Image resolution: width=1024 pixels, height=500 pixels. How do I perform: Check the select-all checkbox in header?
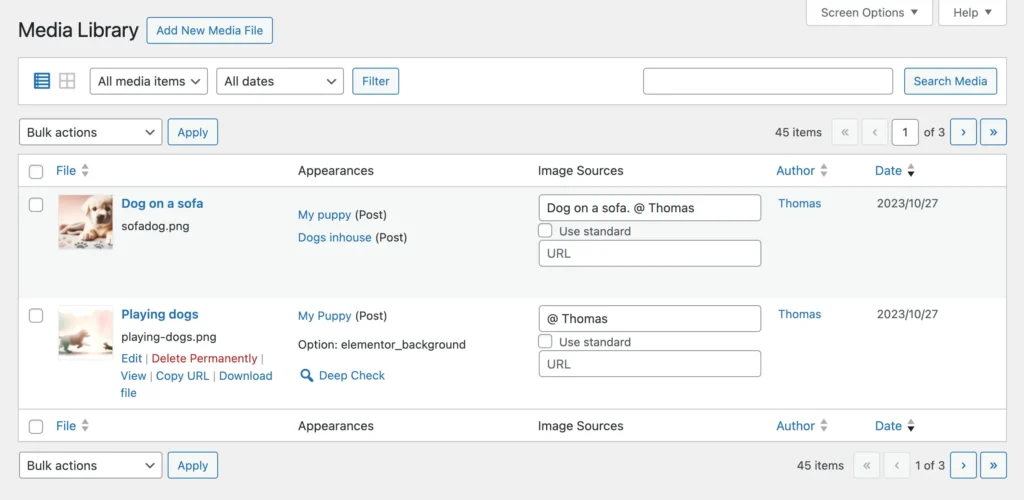(x=36, y=172)
